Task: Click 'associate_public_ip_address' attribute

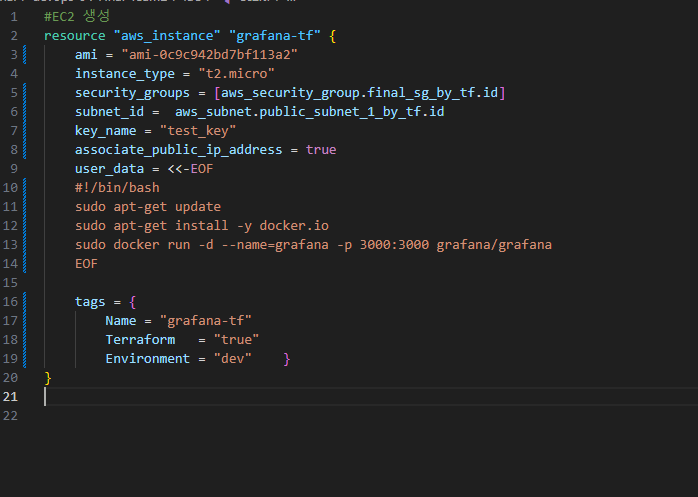Action: tap(179, 150)
